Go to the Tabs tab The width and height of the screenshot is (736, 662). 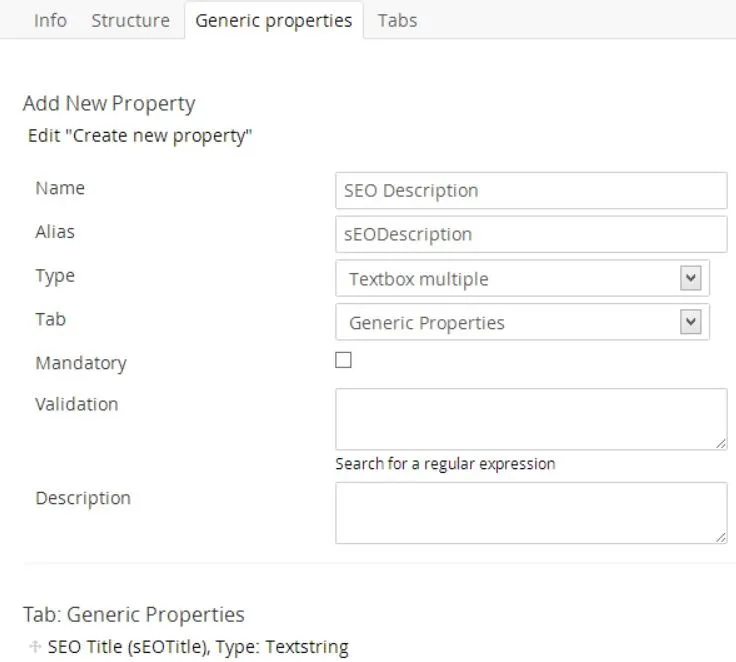click(397, 20)
